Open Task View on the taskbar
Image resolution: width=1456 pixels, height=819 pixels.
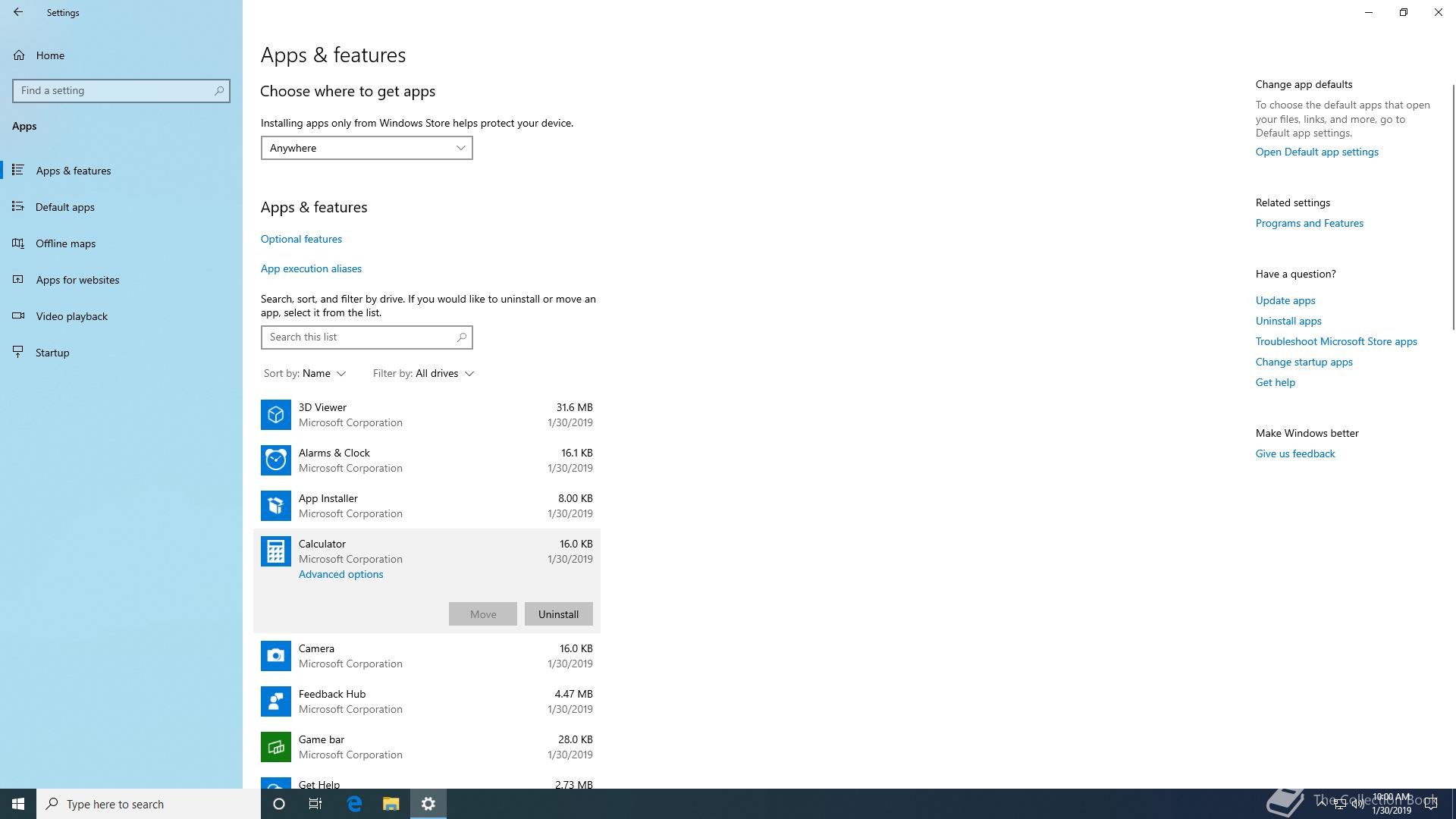tap(315, 804)
